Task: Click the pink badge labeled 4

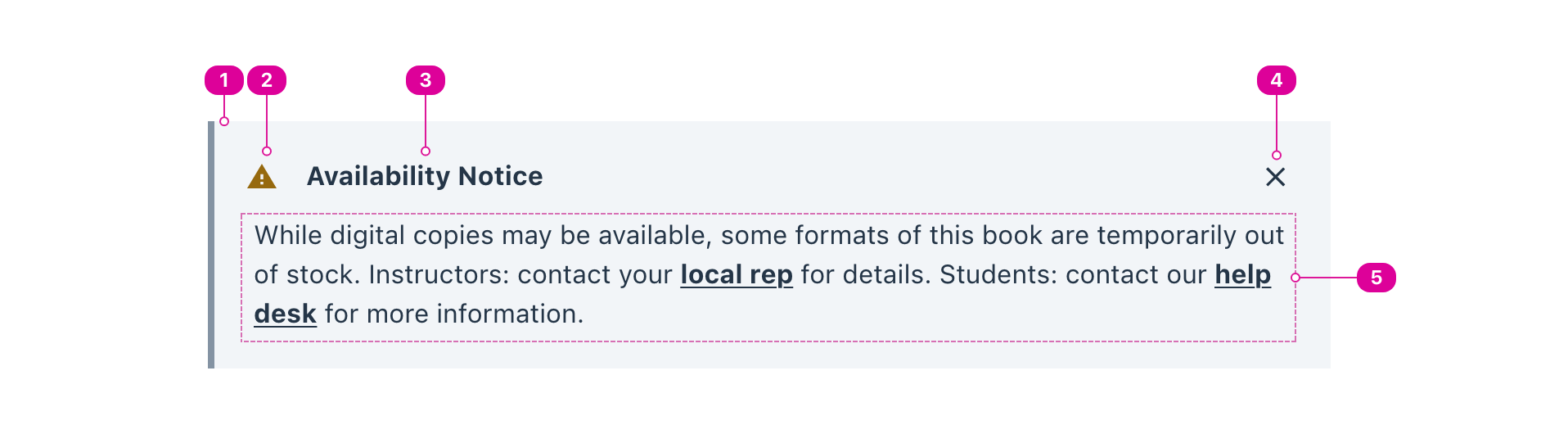Action: (x=1276, y=80)
